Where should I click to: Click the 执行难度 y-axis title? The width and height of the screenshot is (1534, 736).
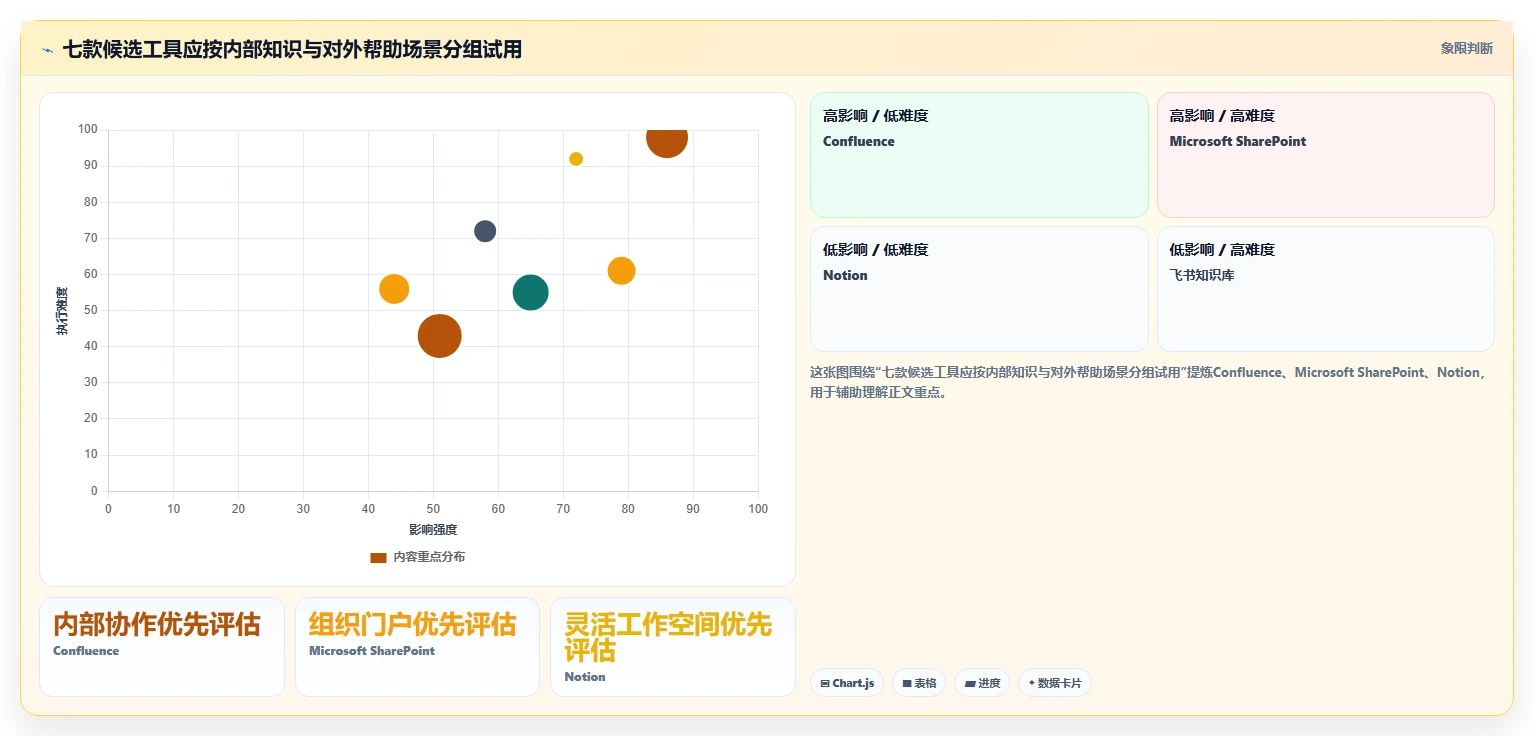point(62,311)
